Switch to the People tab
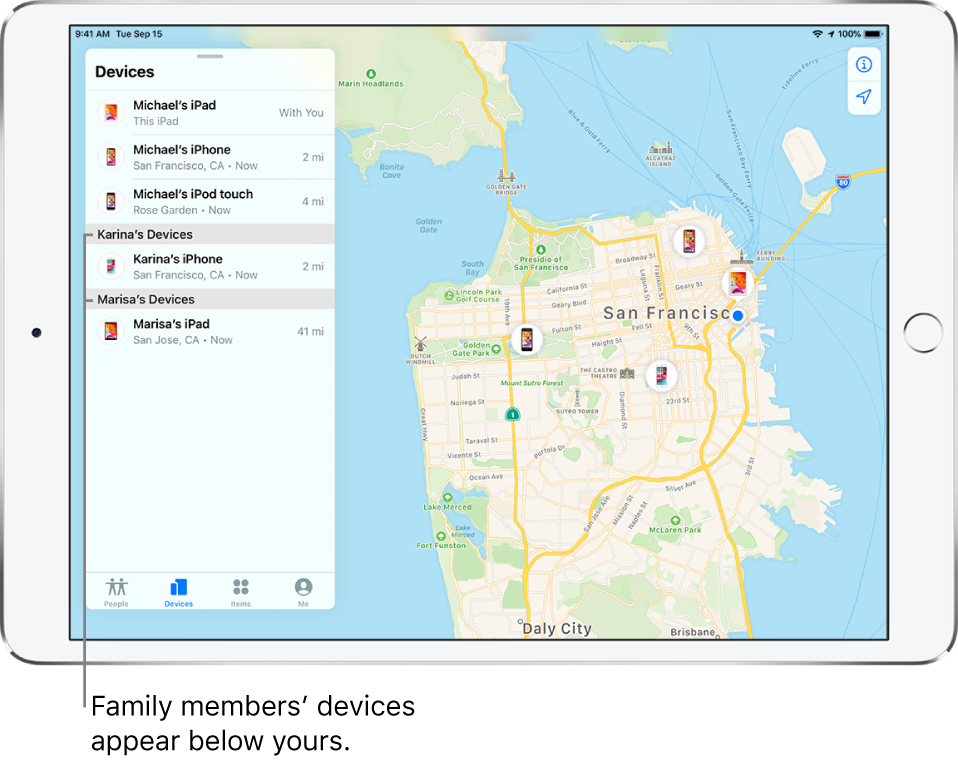The height and width of the screenshot is (763, 958). [116, 592]
